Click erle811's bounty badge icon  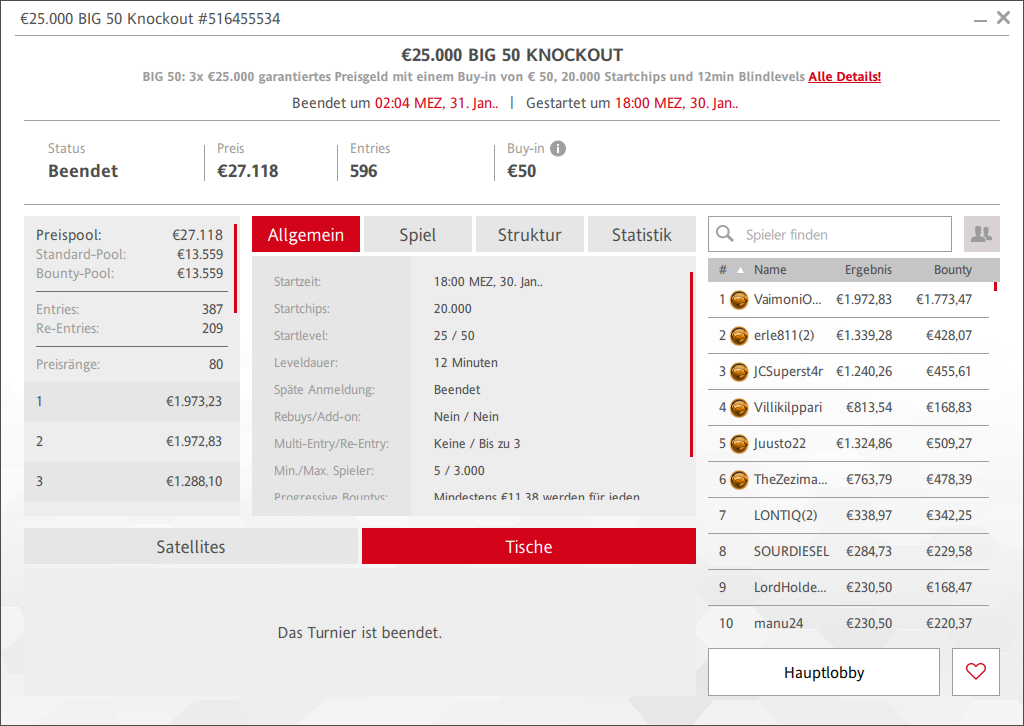739,335
